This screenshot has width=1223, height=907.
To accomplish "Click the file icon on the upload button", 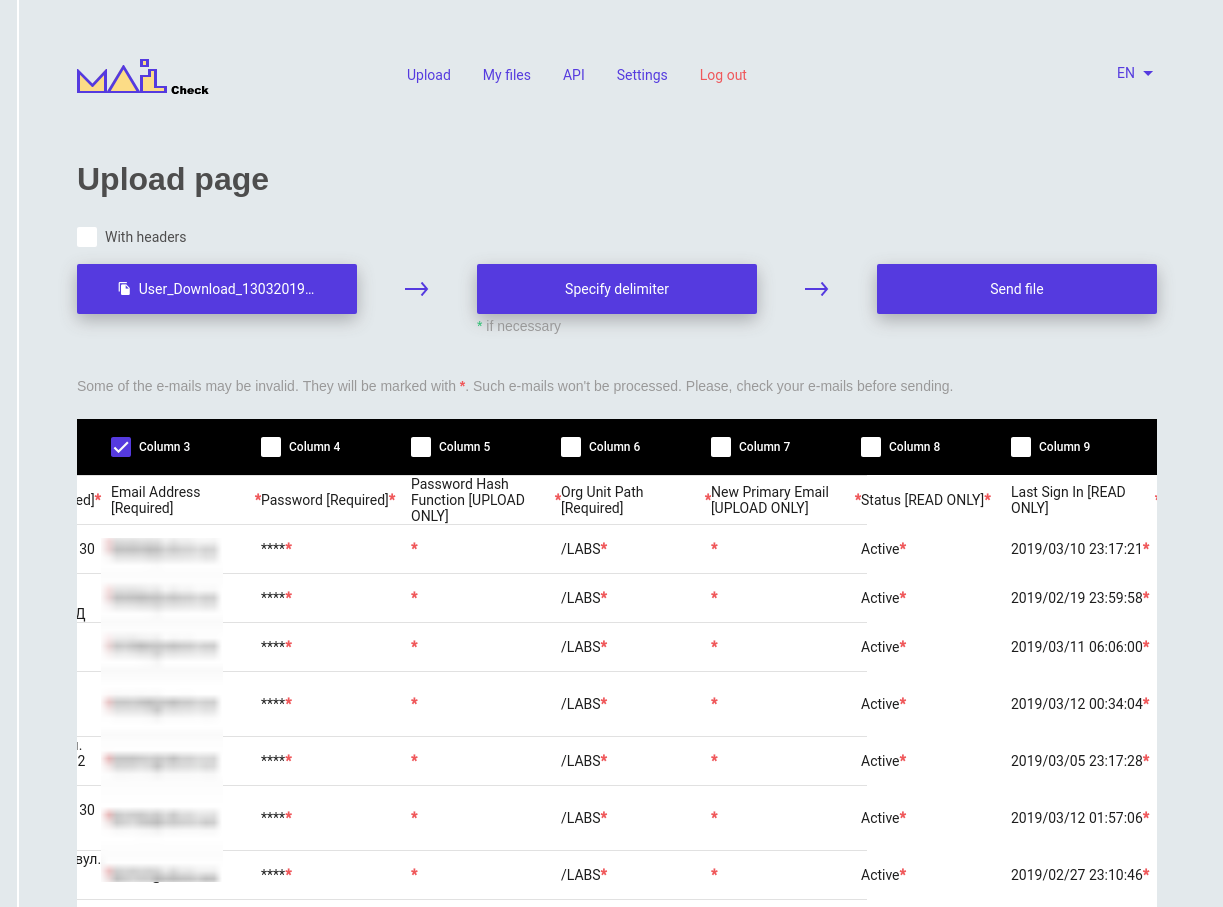I will tap(124, 289).
